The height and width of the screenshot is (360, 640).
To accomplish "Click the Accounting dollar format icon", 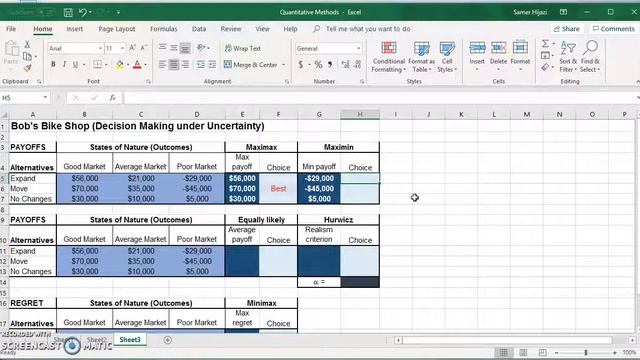I will pos(301,64).
